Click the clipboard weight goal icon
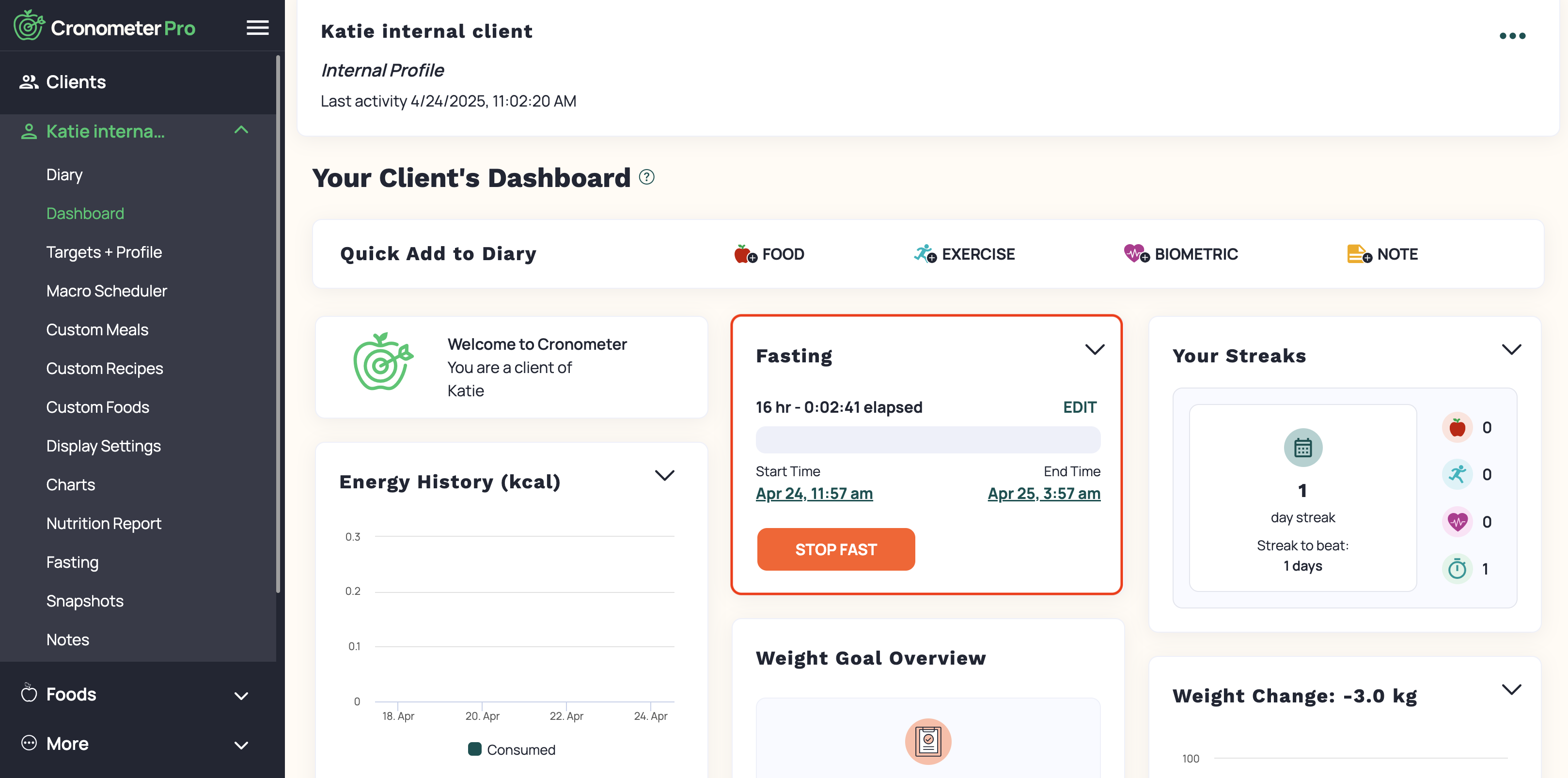Image resolution: width=1568 pixels, height=778 pixels. pyautogui.click(x=927, y=741)
